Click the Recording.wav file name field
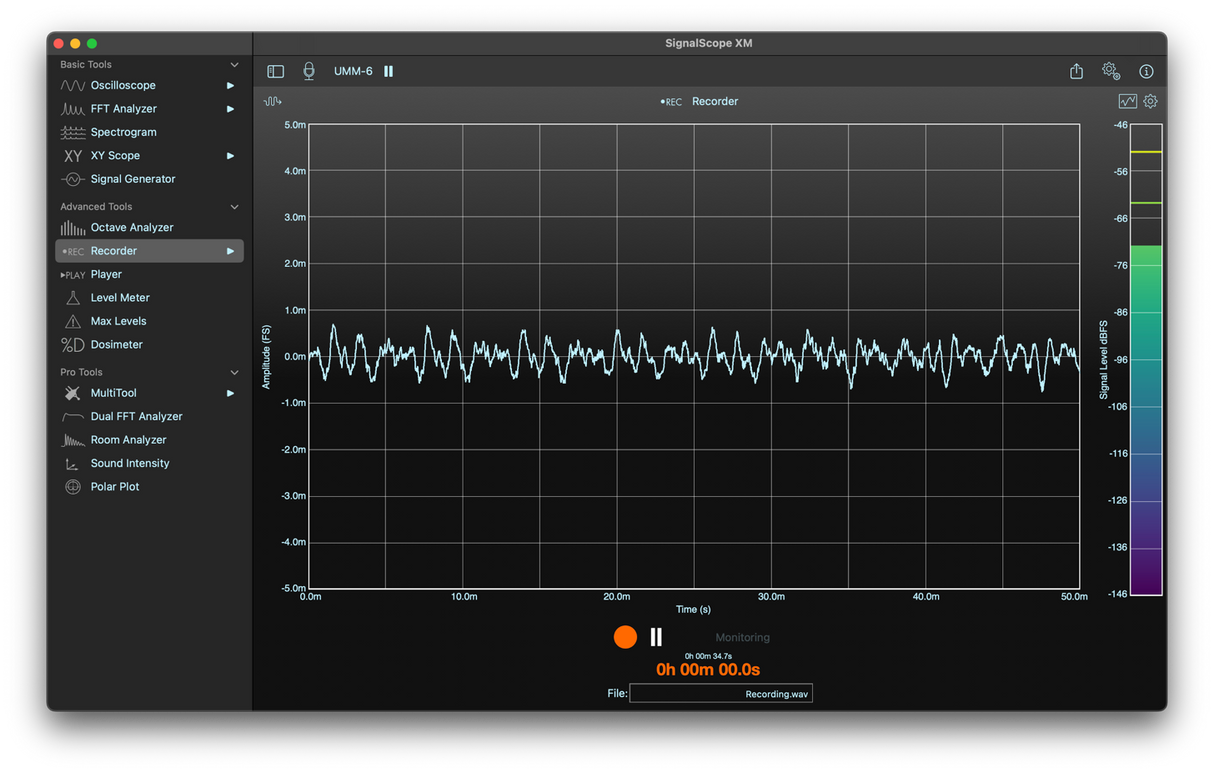The image size is (1214, 773). tap(720, 693)
